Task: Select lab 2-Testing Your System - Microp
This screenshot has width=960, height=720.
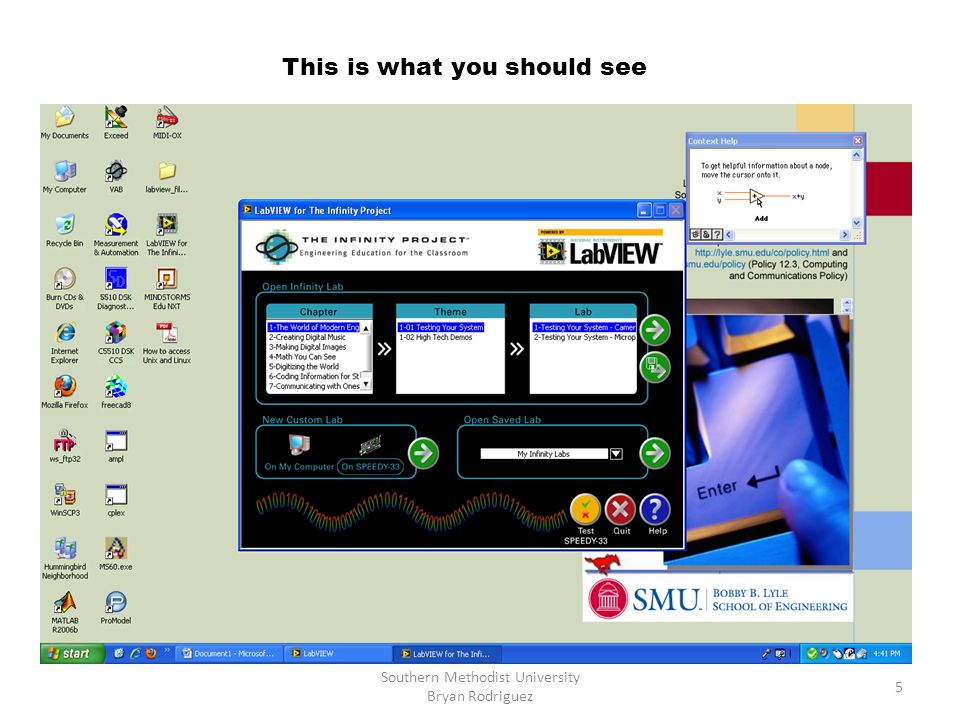Action: [x=584, y=337]
